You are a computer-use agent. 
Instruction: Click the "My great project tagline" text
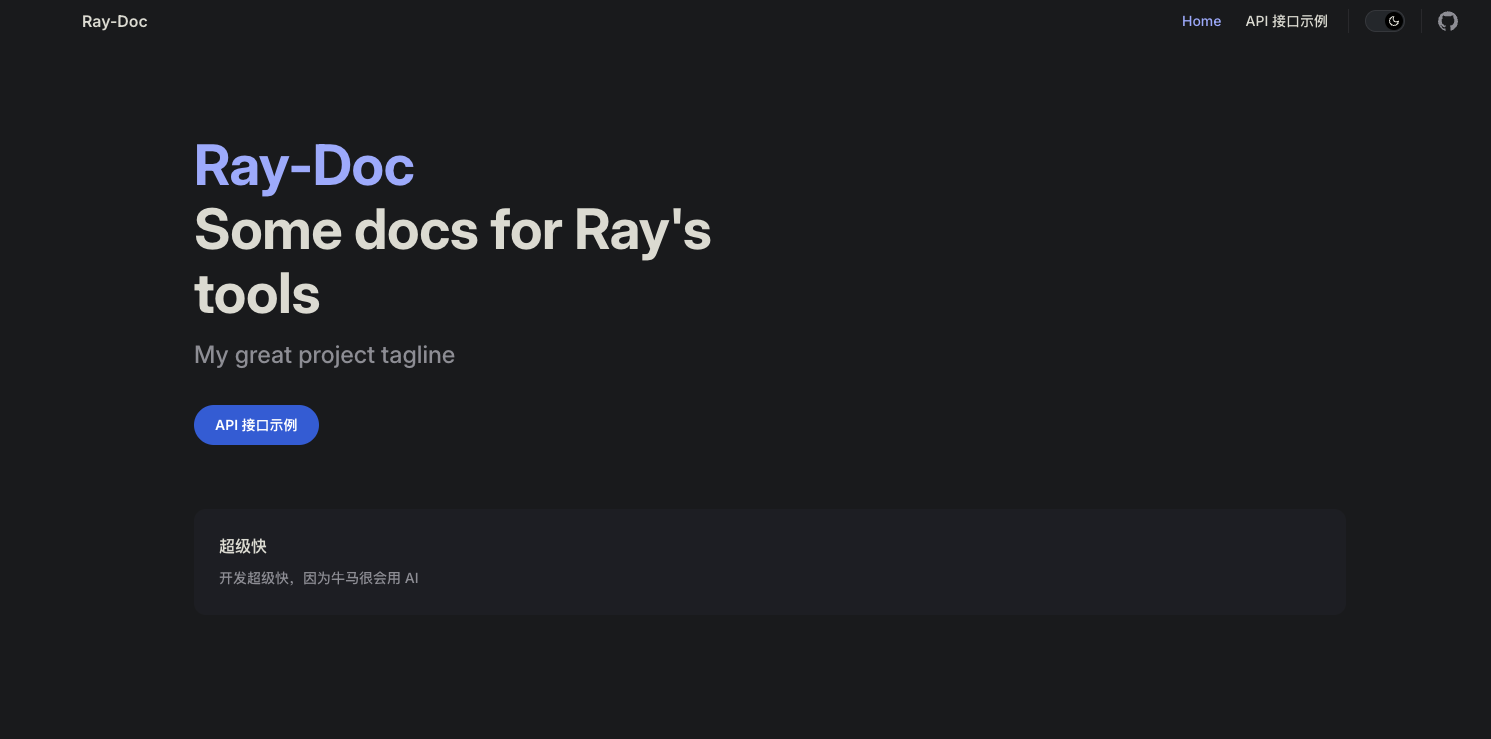click(x=324, y=355)
